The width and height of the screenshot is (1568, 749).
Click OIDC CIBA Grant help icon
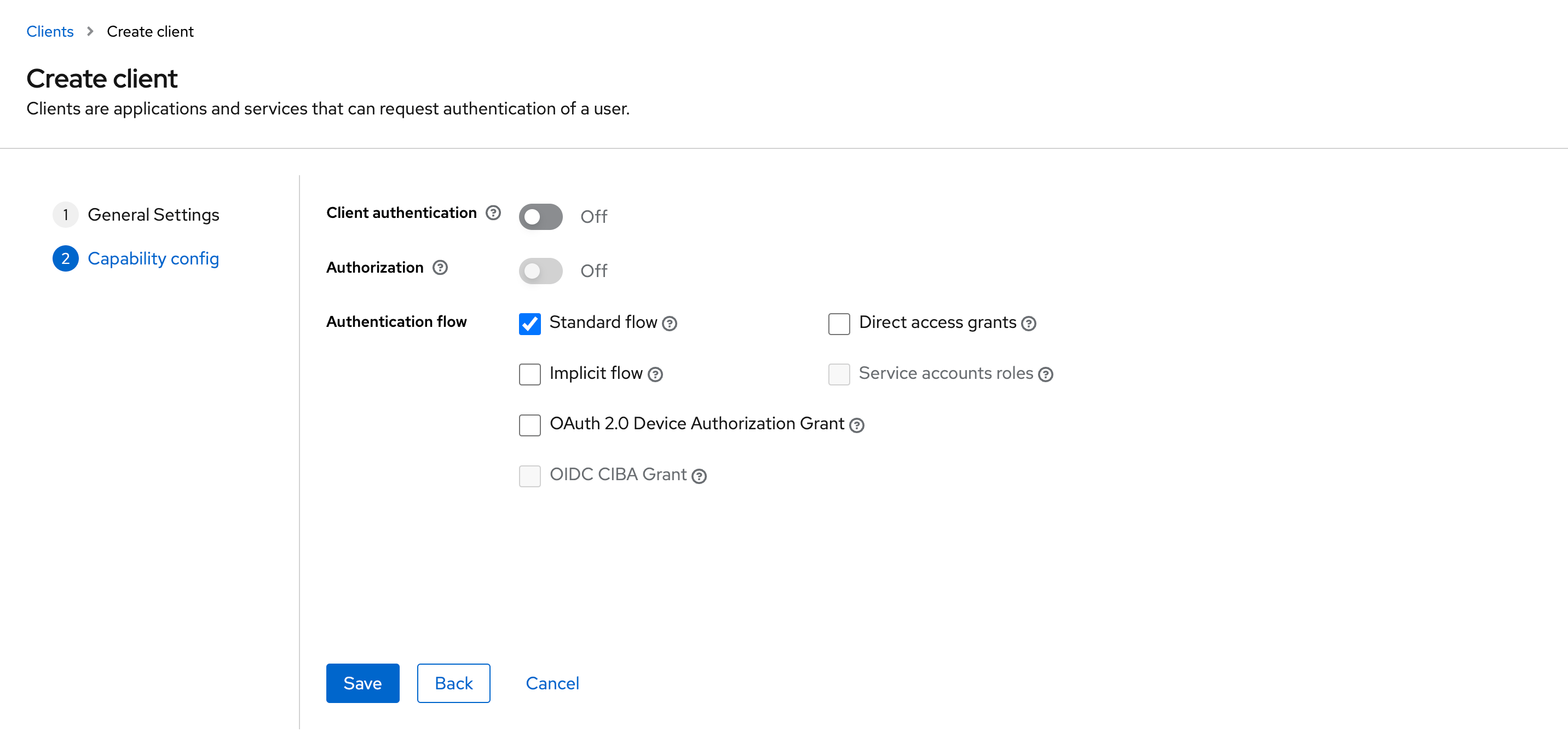(x=699, y=476)
